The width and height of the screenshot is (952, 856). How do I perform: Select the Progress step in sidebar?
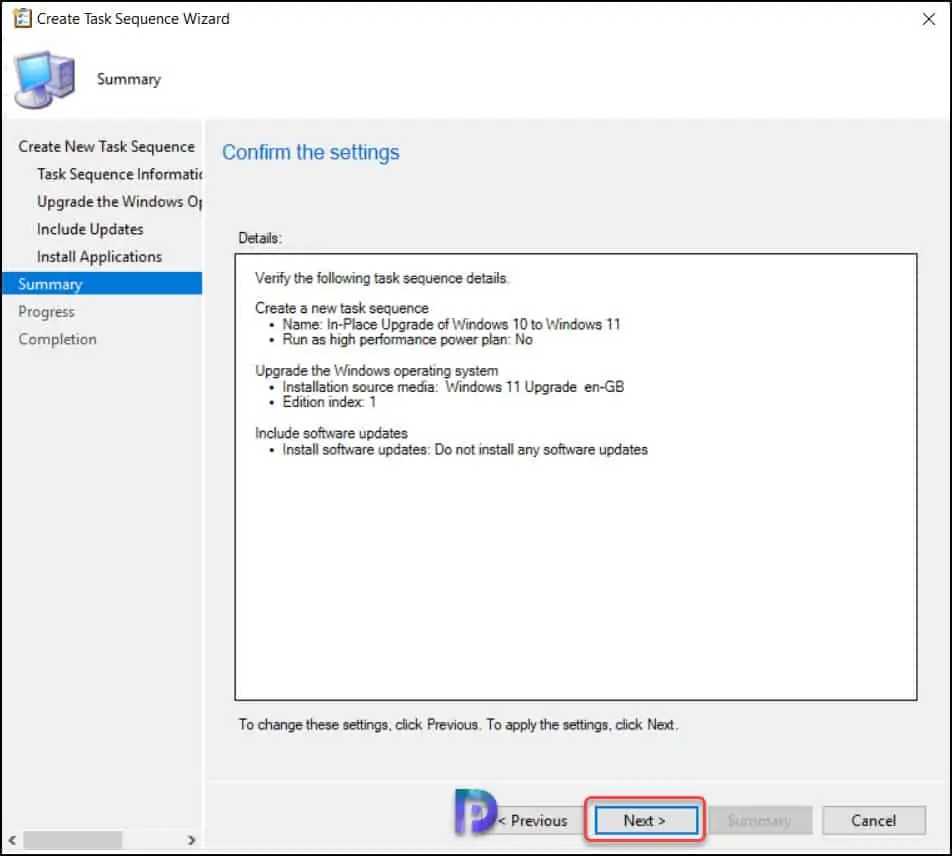[46, 311]
